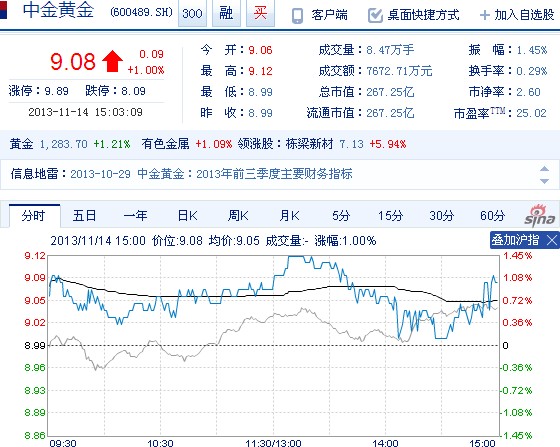Switch to the 5分 chart tab
The image size is (560, 447).
pos(341,216)
